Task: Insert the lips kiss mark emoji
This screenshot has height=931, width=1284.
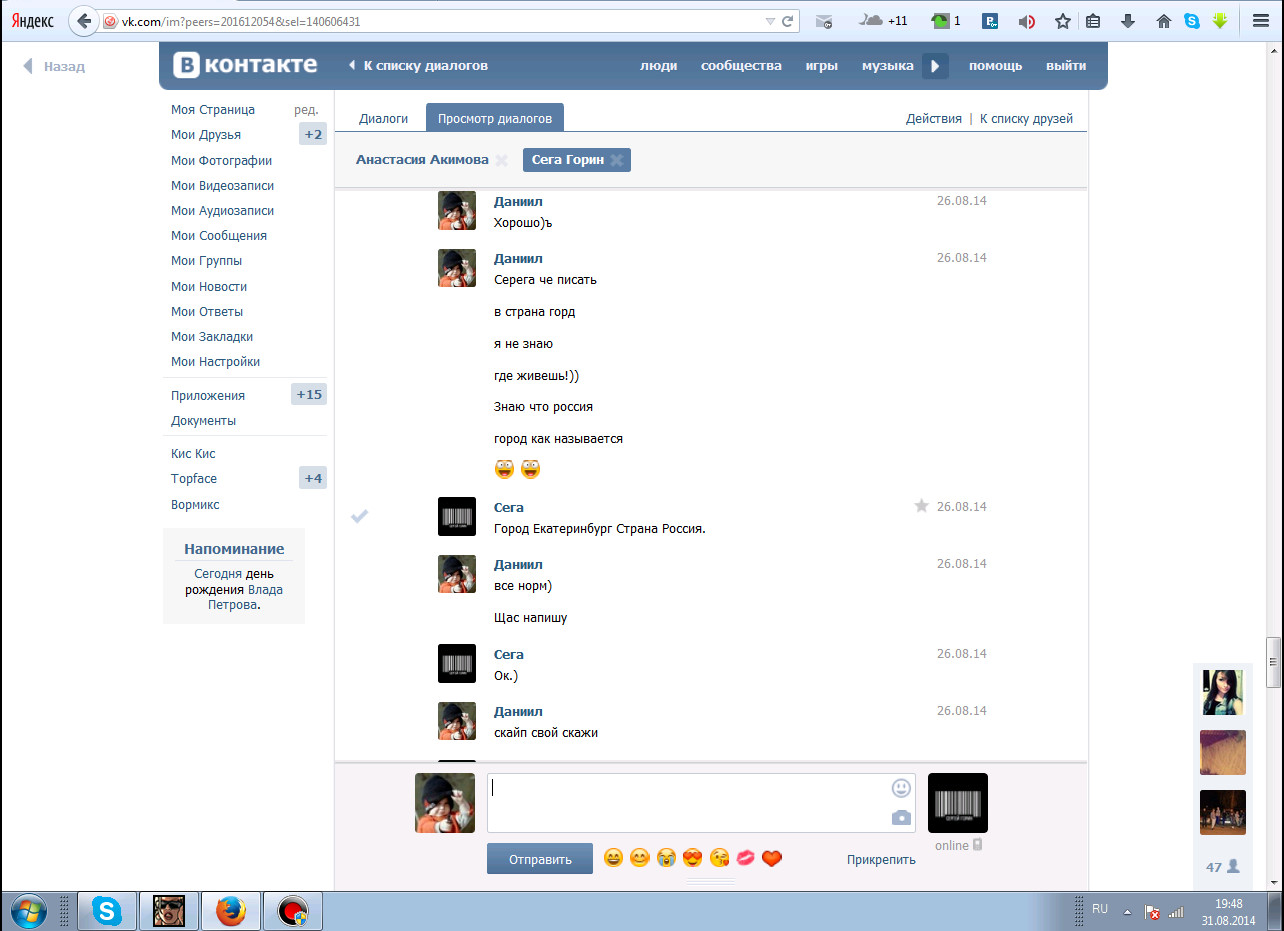Action: (x=745, y=858)
